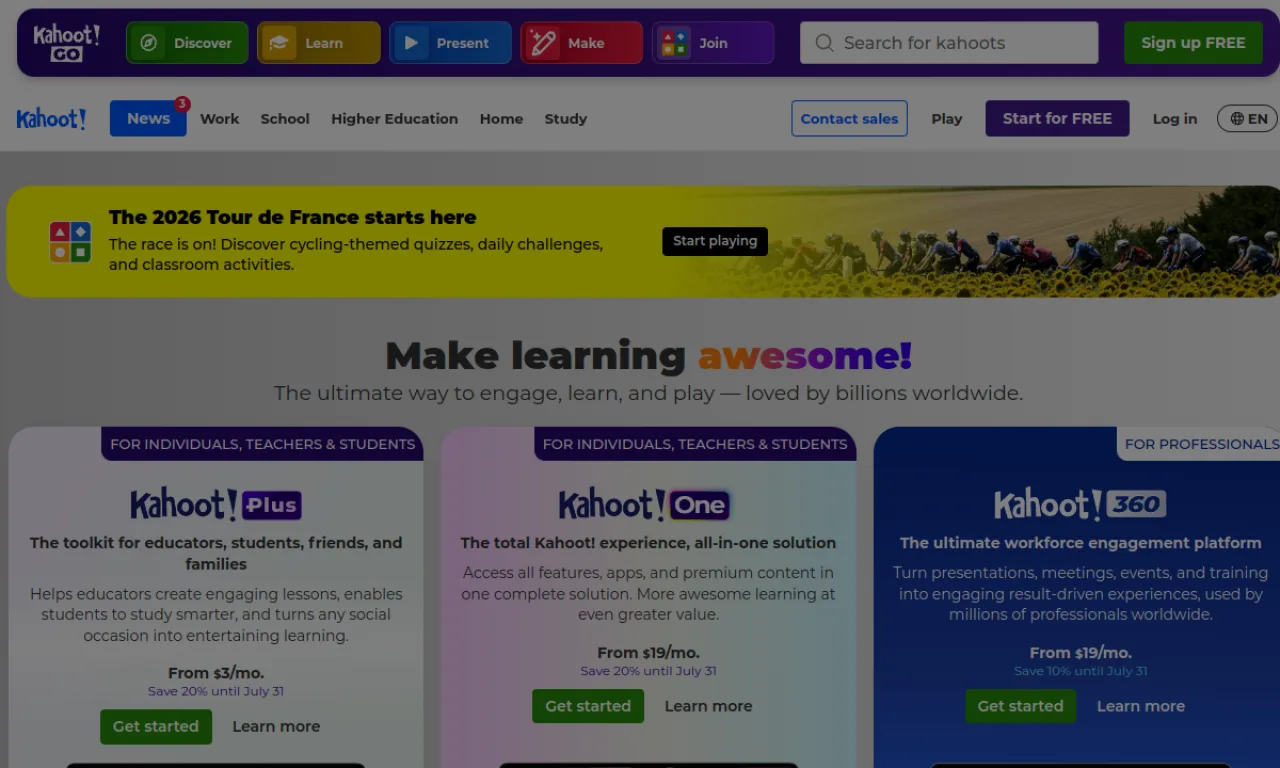This screenshot has height=768, width=1280.
Task: Open the Higher Education menu
Action: (394, 118)
